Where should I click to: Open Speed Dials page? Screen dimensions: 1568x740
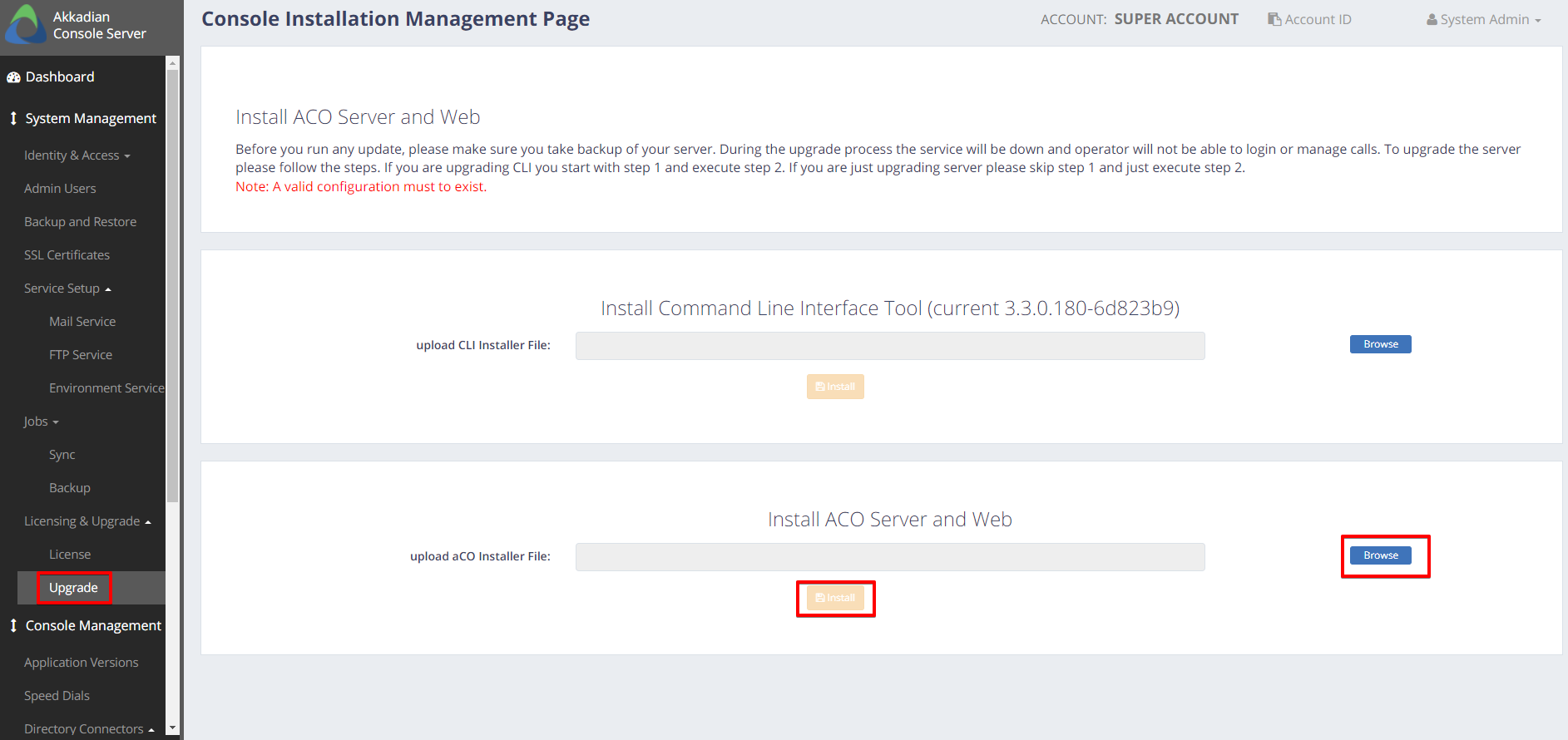(x=57, y=696)
